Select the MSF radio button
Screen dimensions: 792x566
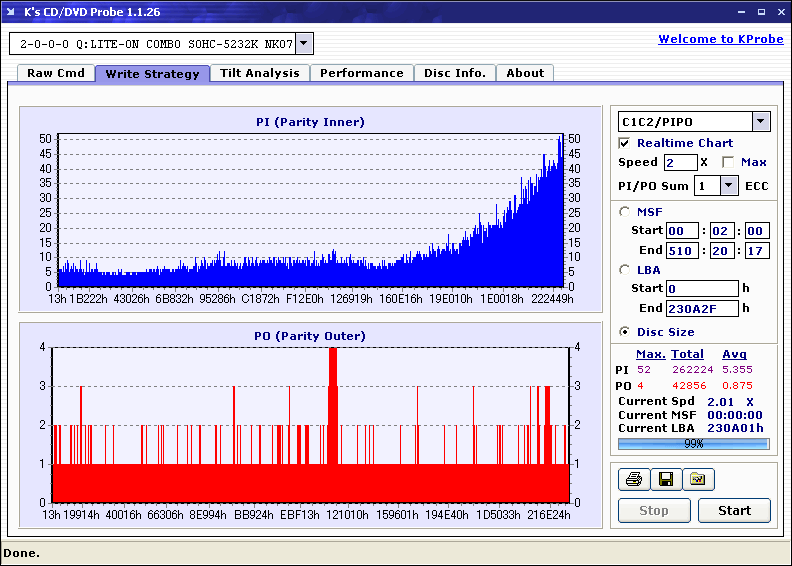point(625,211)
